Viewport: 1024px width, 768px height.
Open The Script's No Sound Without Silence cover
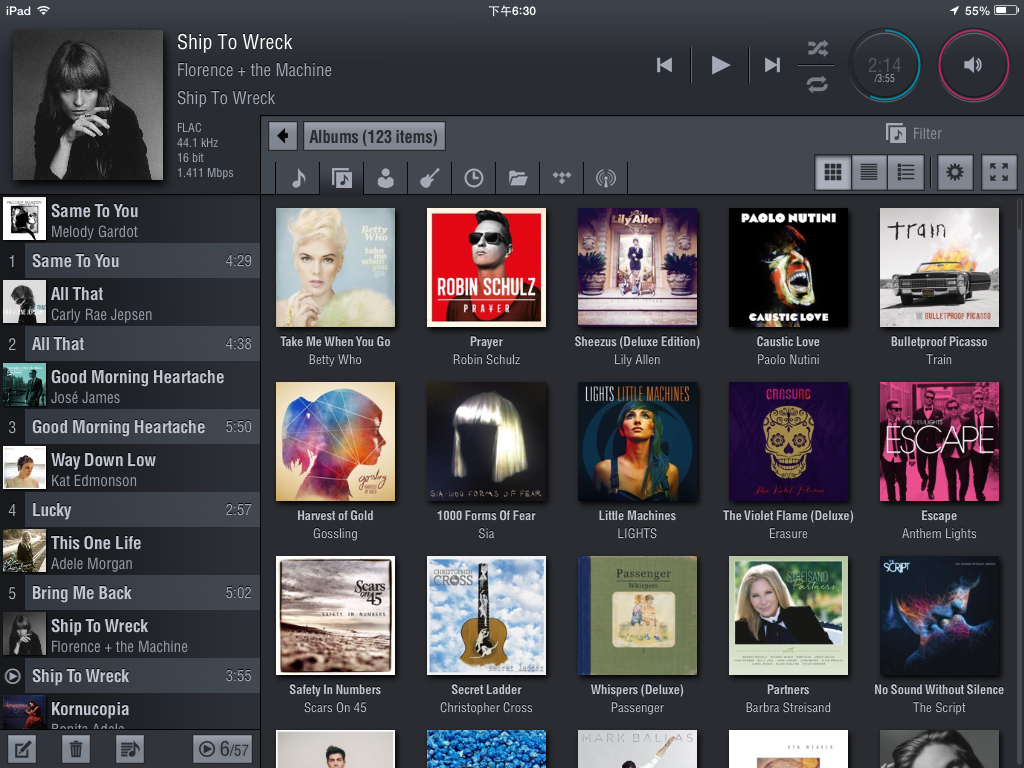click(x=939, y=615)
